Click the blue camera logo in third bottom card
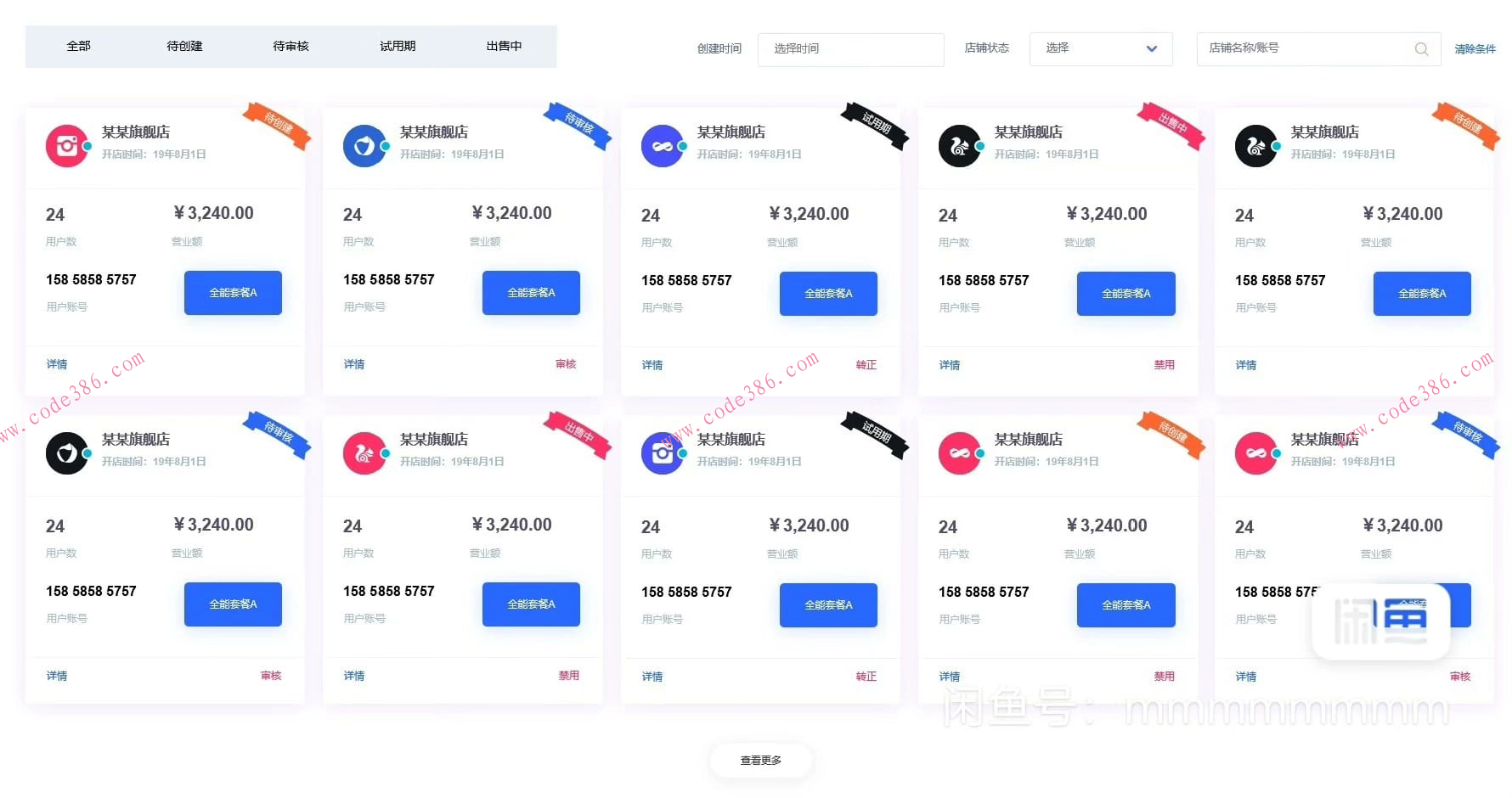1512x798 pixels. (x=663, y=453)
